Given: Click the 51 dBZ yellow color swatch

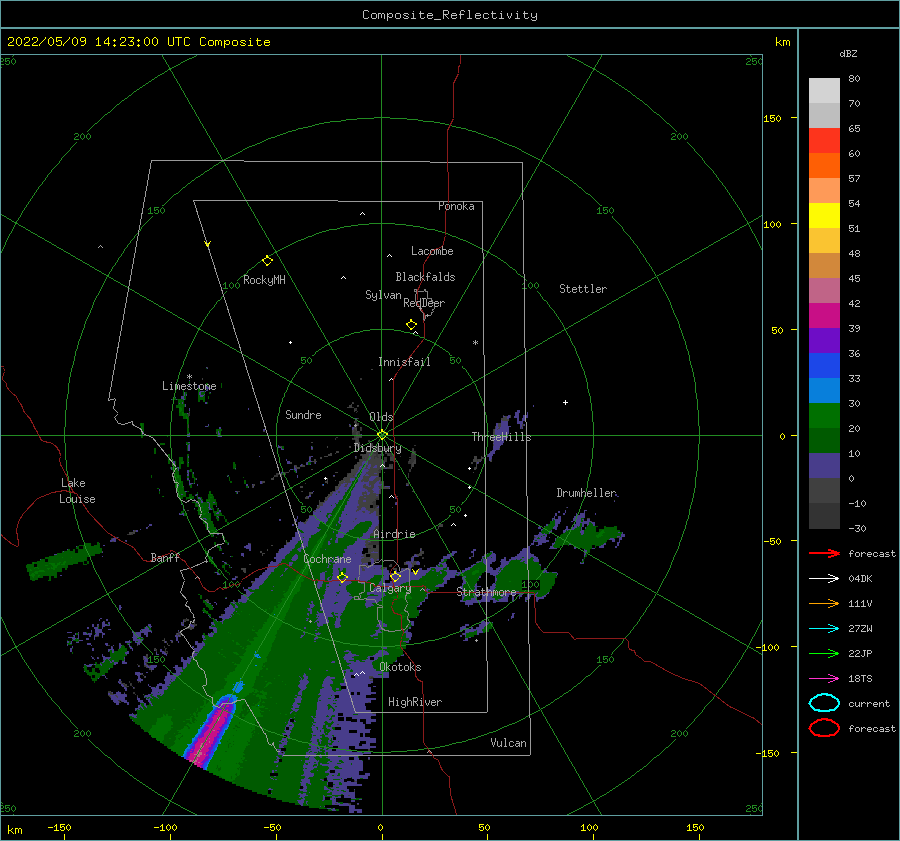Looking at the screenshot, I should point(824,215).
